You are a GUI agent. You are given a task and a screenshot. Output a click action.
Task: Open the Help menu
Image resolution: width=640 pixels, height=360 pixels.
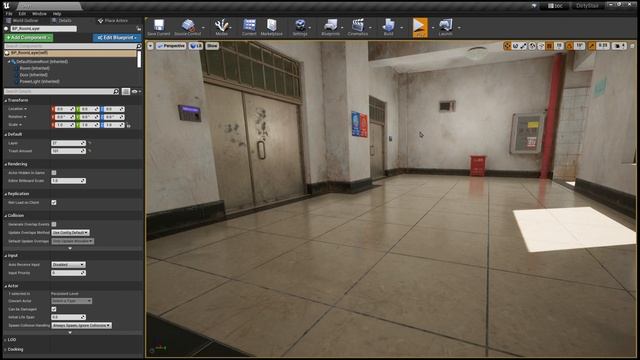pyautogui.click(x=57, y=14)
